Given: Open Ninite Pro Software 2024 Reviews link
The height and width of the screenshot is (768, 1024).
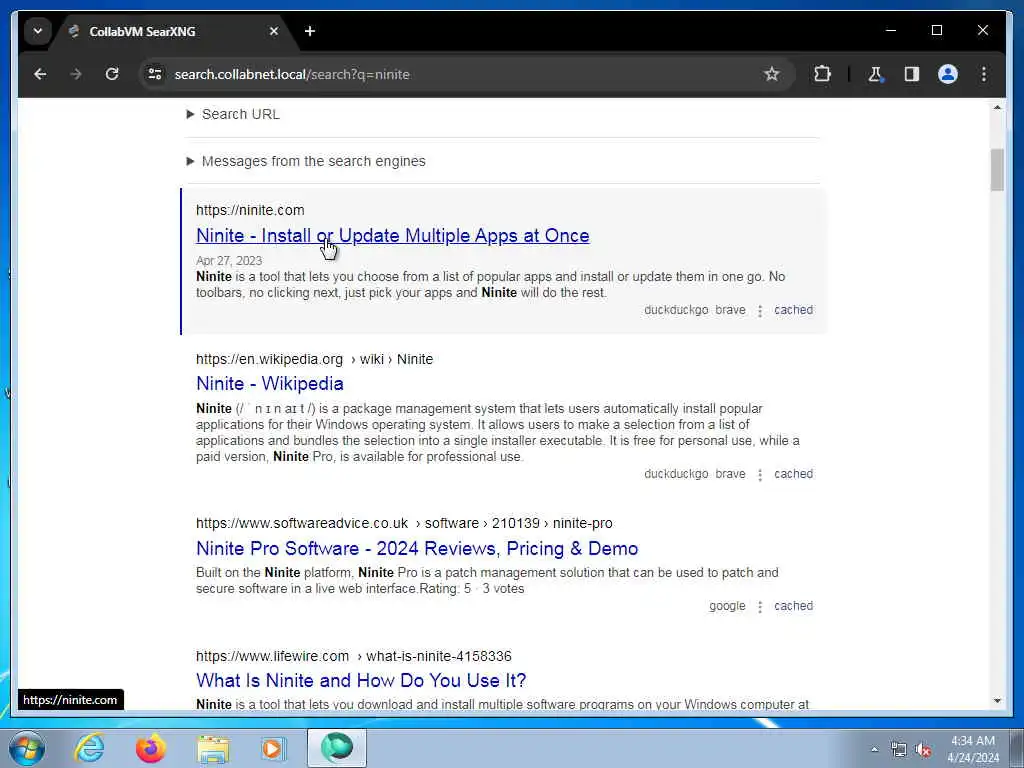Looking at the screenshot, I should pos(417,549).
